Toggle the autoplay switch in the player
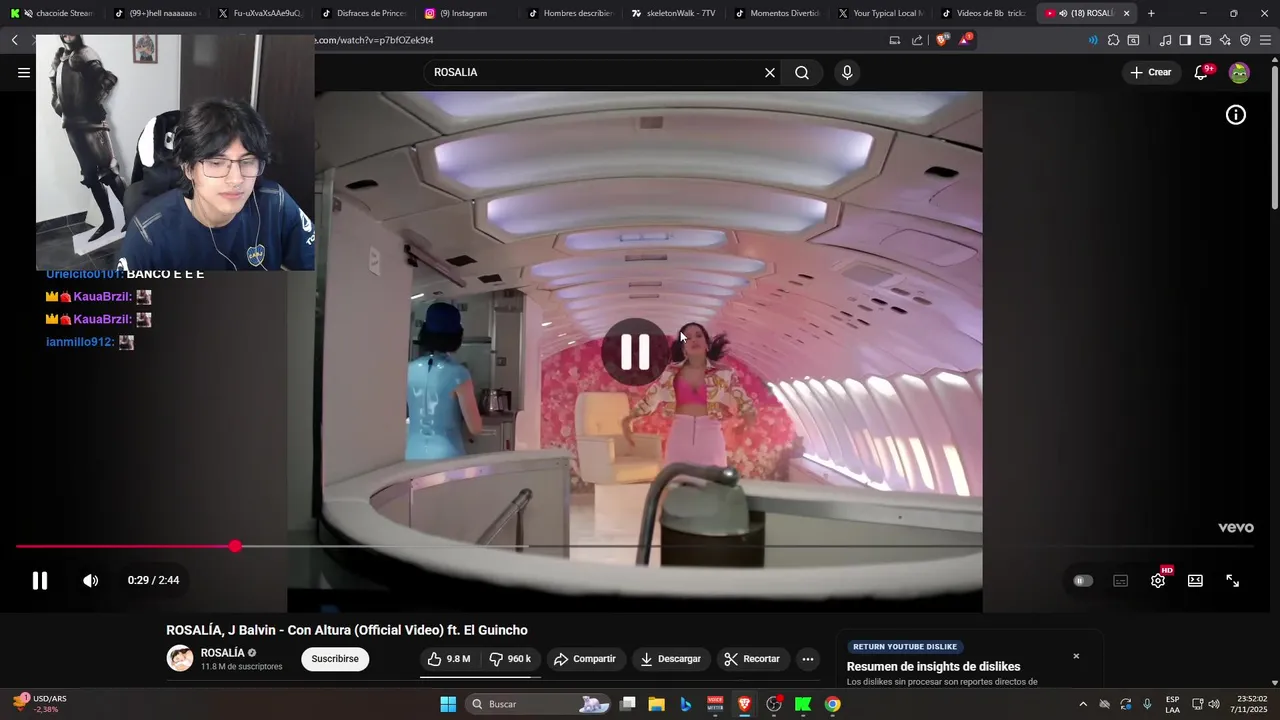1280x720 pixels. tap(1083, 581)
